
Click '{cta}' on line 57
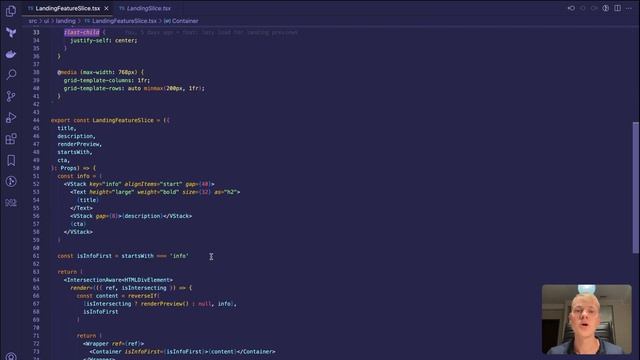coord(78,224)
